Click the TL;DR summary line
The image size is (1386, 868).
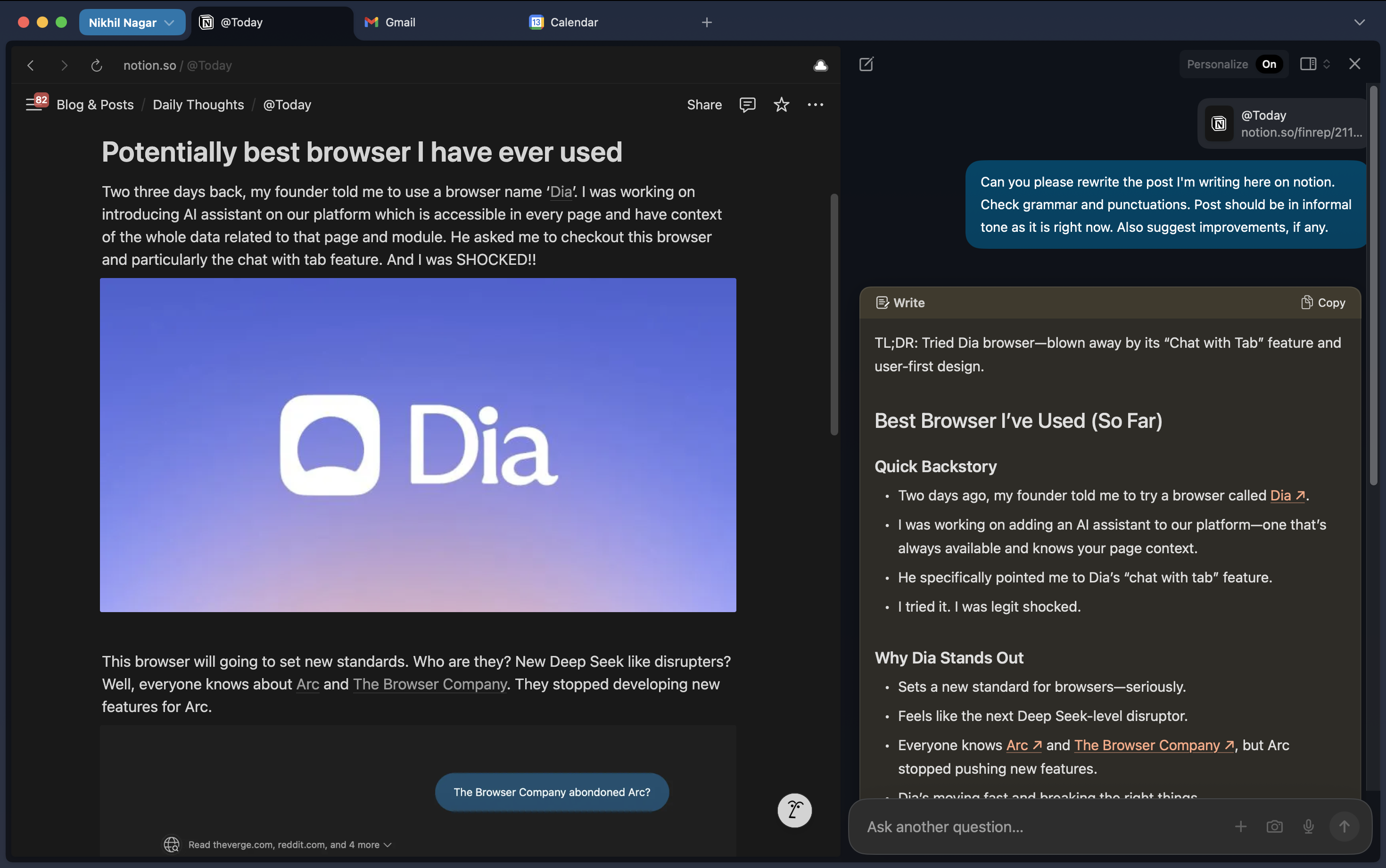click(x=1107, y=354)
